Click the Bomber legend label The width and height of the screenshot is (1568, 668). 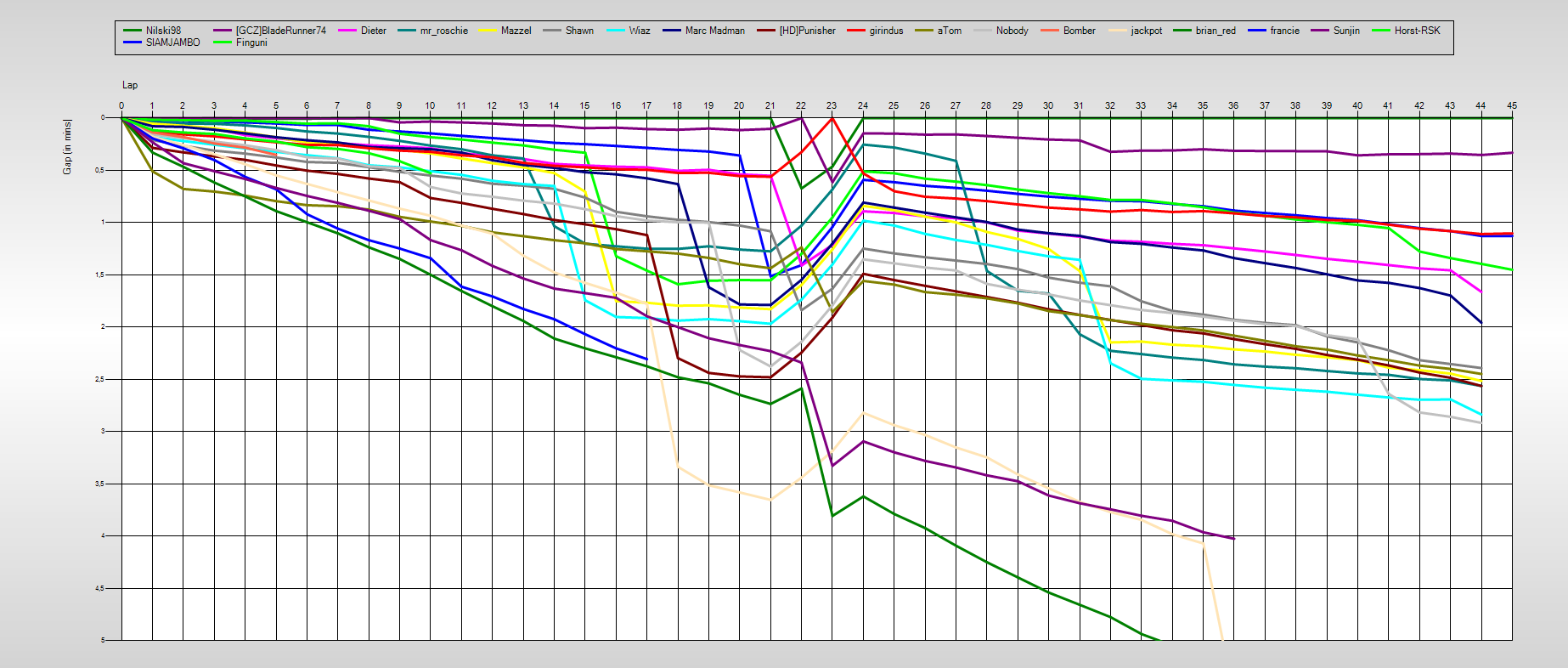click(1079, 31)
